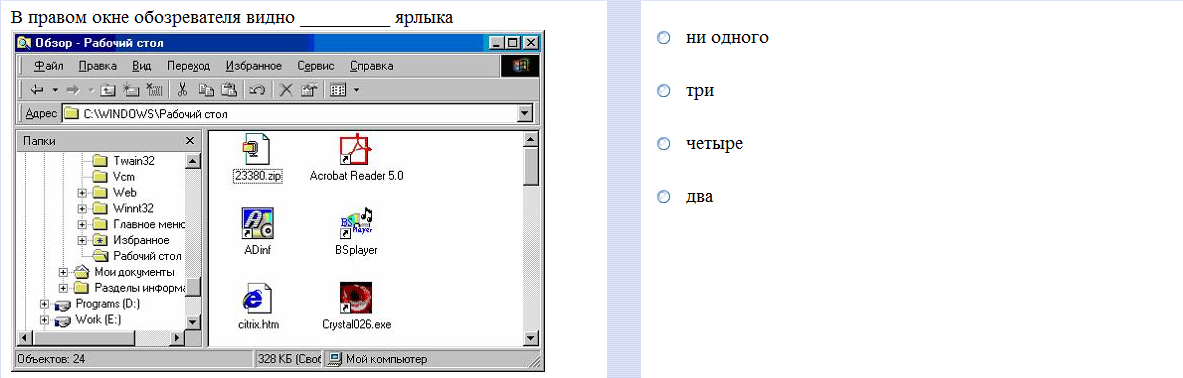1183x378 pixels.
Task: Open the Правка menu
Action: click(x=98, y=66)
